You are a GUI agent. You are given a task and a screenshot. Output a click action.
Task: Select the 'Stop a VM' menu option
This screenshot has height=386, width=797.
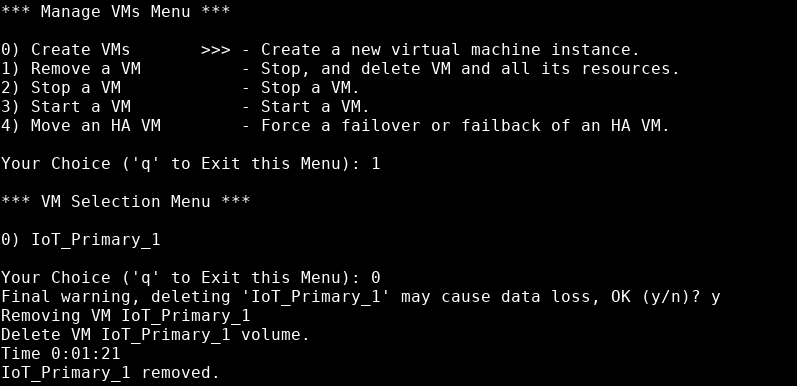[60, 87]
